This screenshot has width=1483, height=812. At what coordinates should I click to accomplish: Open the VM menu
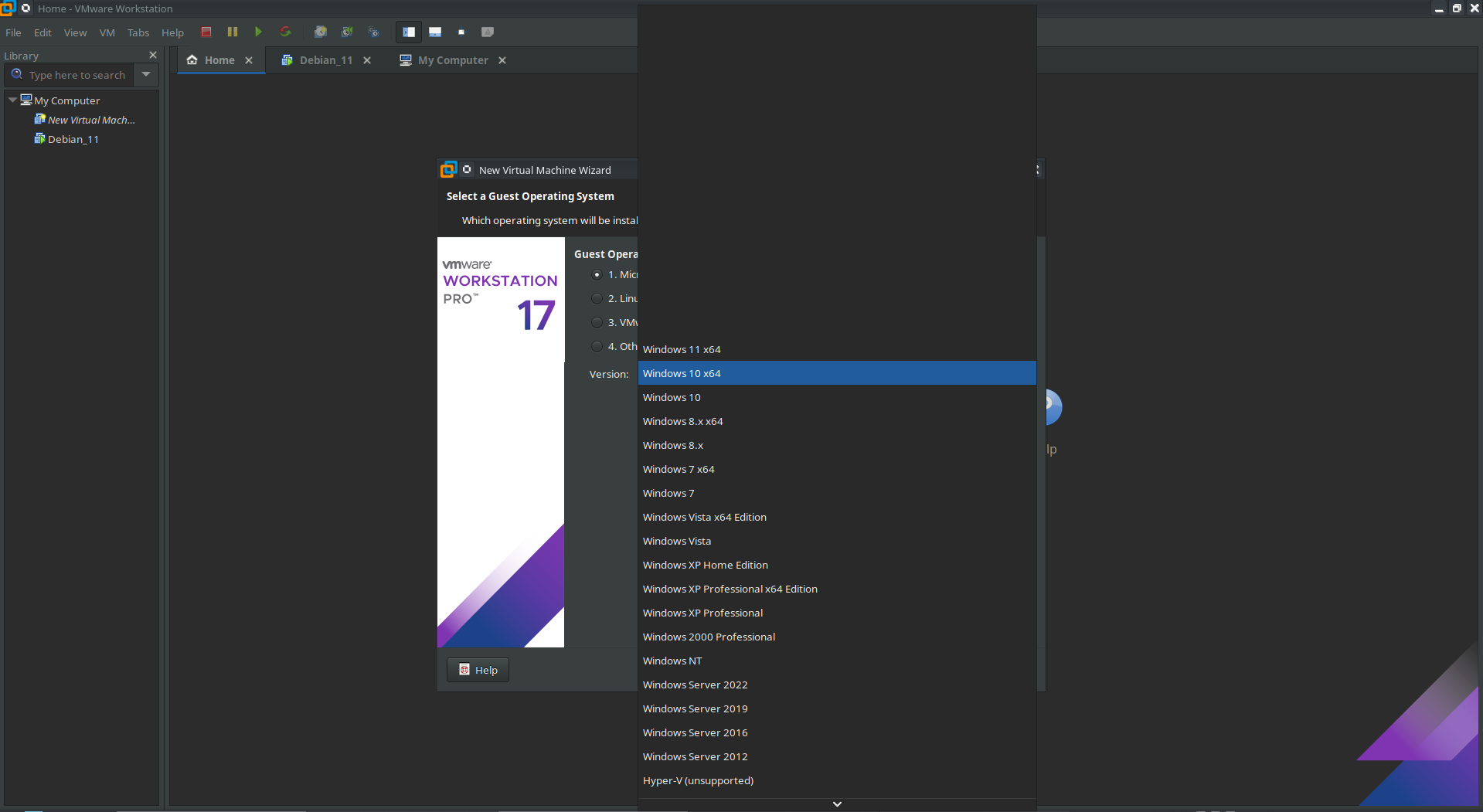[x=107, y=32]
